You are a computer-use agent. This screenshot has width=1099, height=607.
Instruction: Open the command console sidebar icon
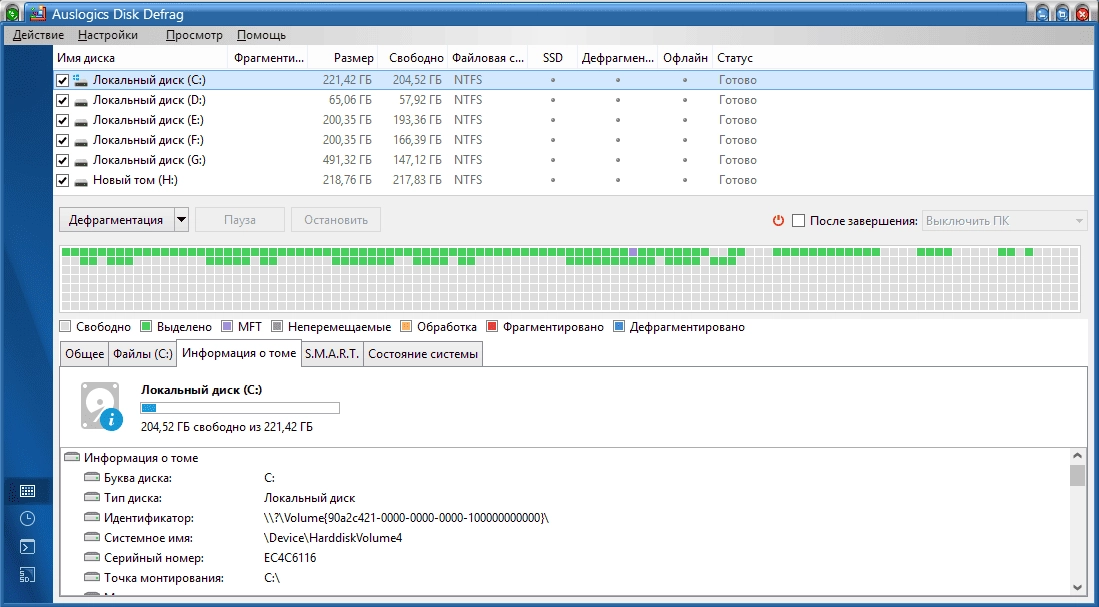click(x=27, y=547)
